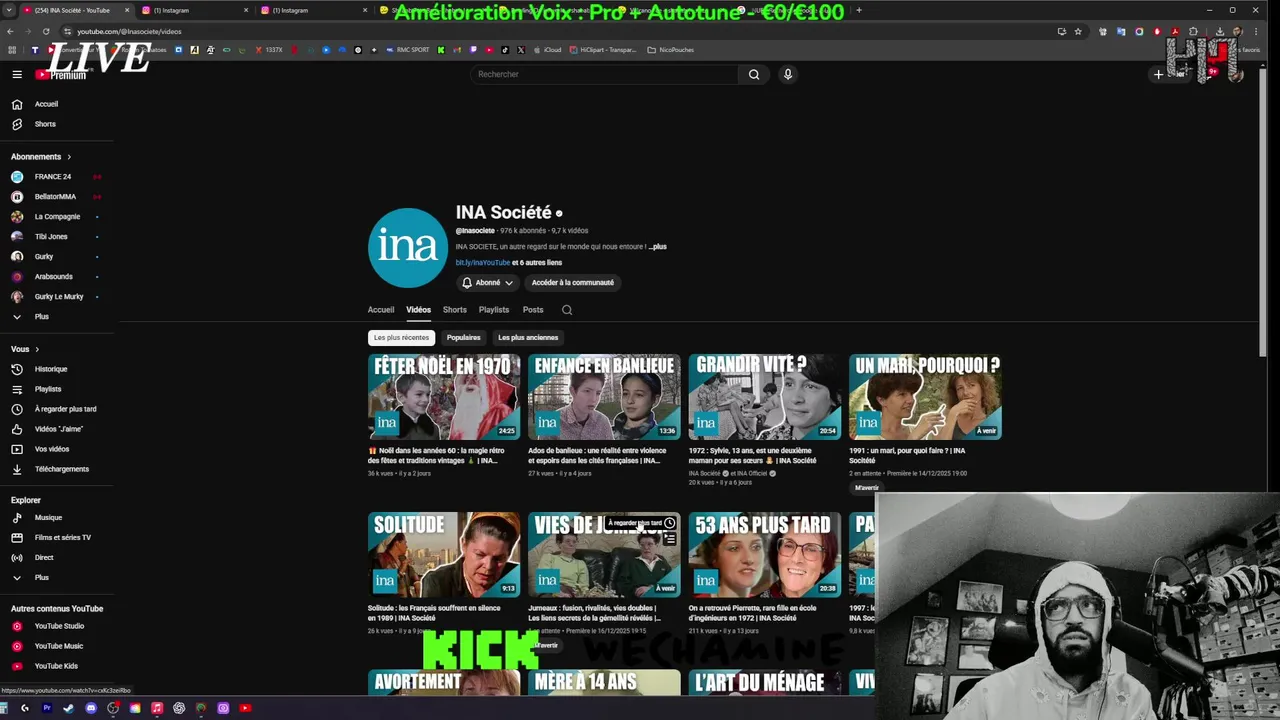The image size is (1280, 720).
Task: Open the YouTube hamburger guide menu
Action: (17, 74)
